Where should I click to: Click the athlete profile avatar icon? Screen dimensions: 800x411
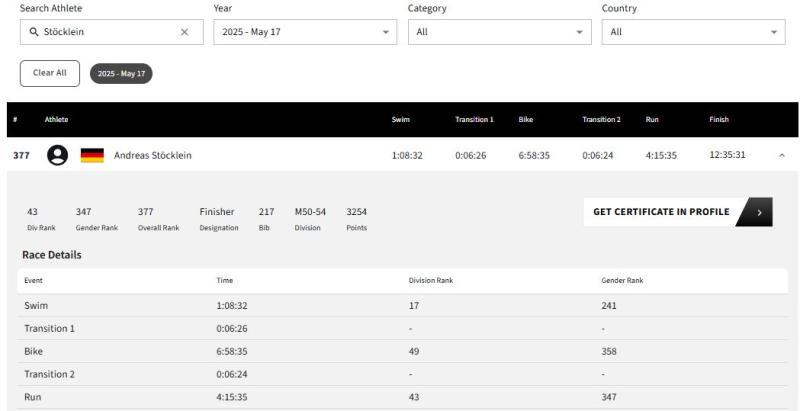point(58,155)
